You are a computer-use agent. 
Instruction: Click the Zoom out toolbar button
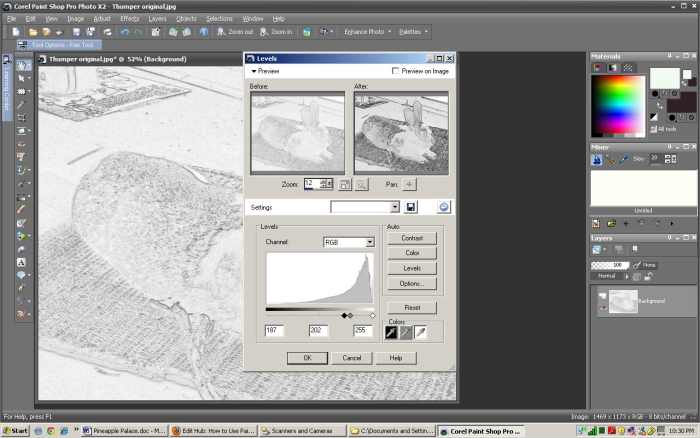(235, 32)
